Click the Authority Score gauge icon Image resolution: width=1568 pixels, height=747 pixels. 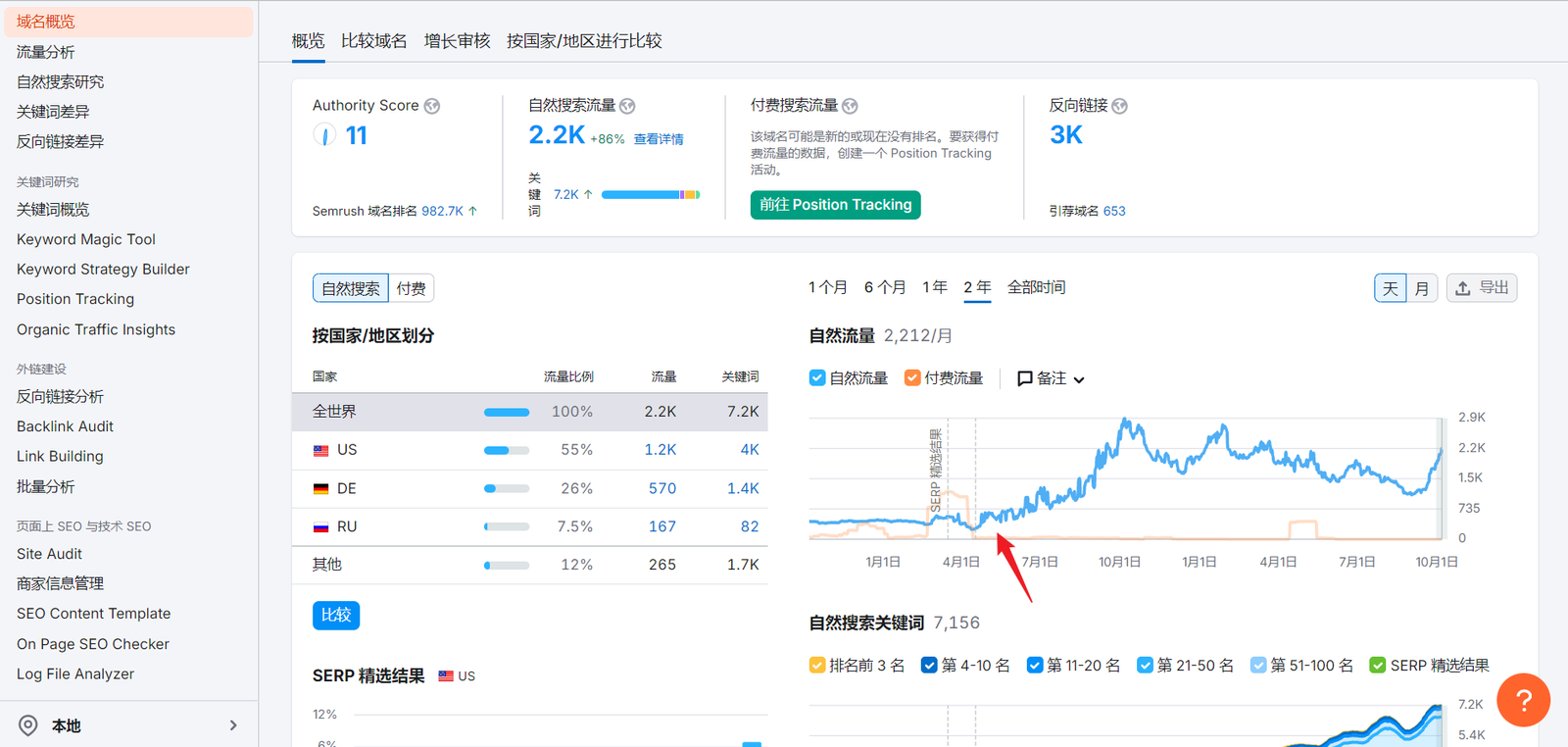point(324,135)
